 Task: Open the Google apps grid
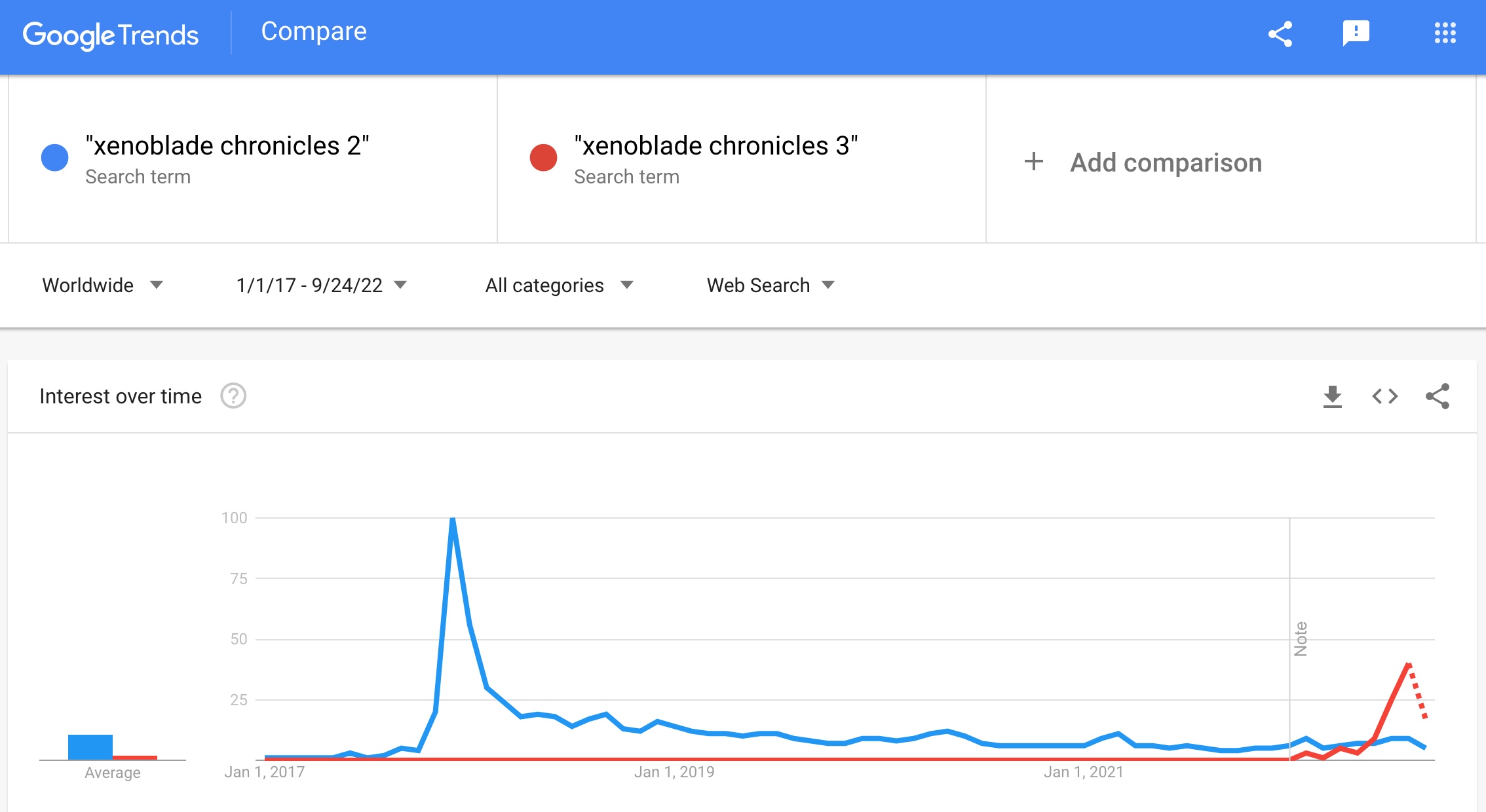tap(1445, 33)
